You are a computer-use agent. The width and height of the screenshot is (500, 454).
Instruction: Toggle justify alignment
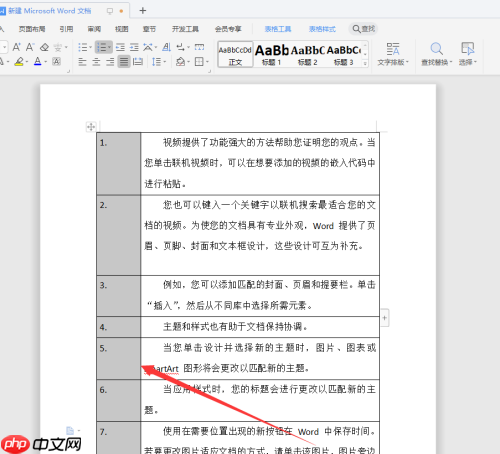click(x=124, y=62)
